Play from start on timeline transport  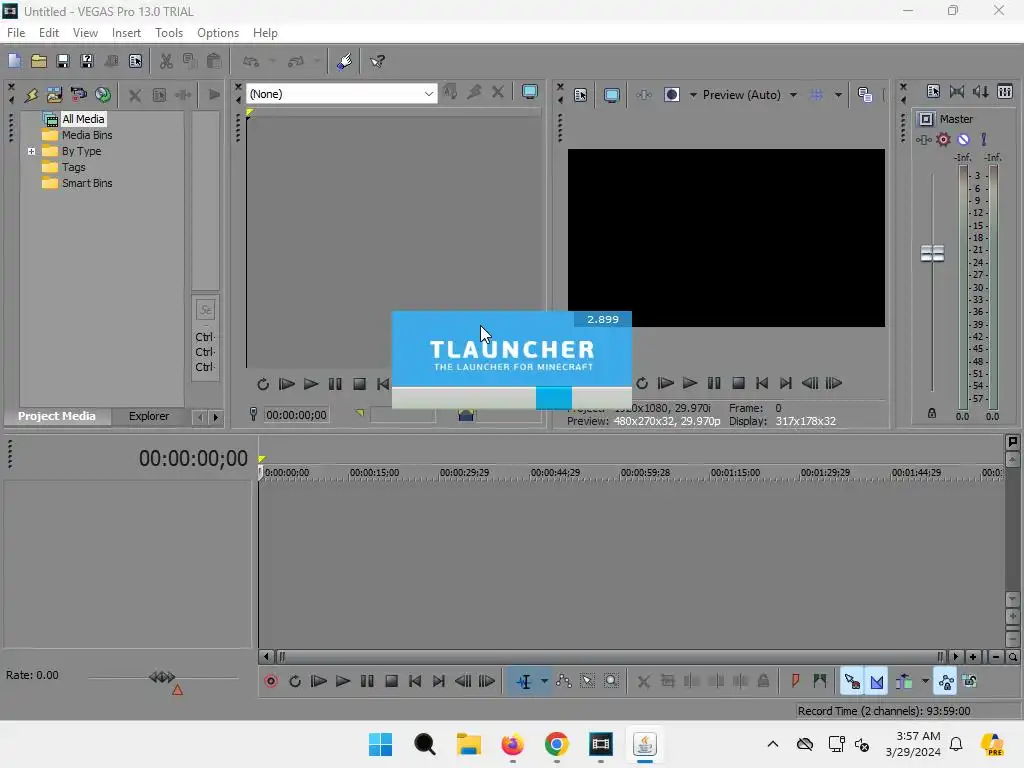[x=319, y=681]
